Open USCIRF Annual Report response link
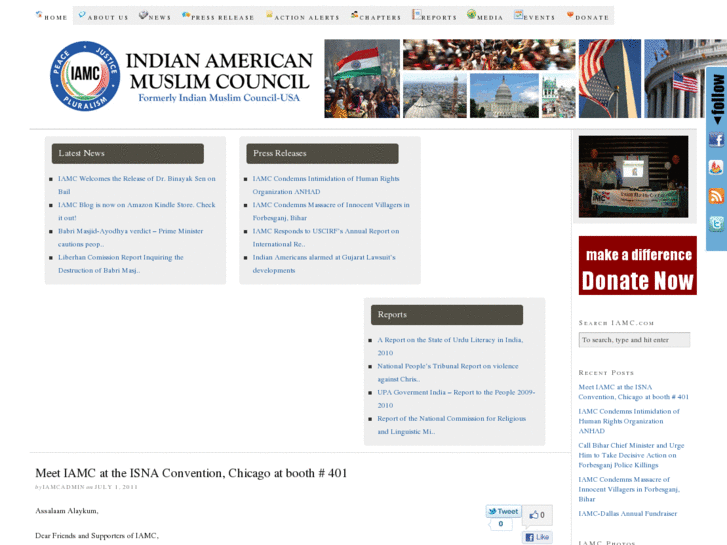Screen dimensions: 727x545 [x=326, y=237]
